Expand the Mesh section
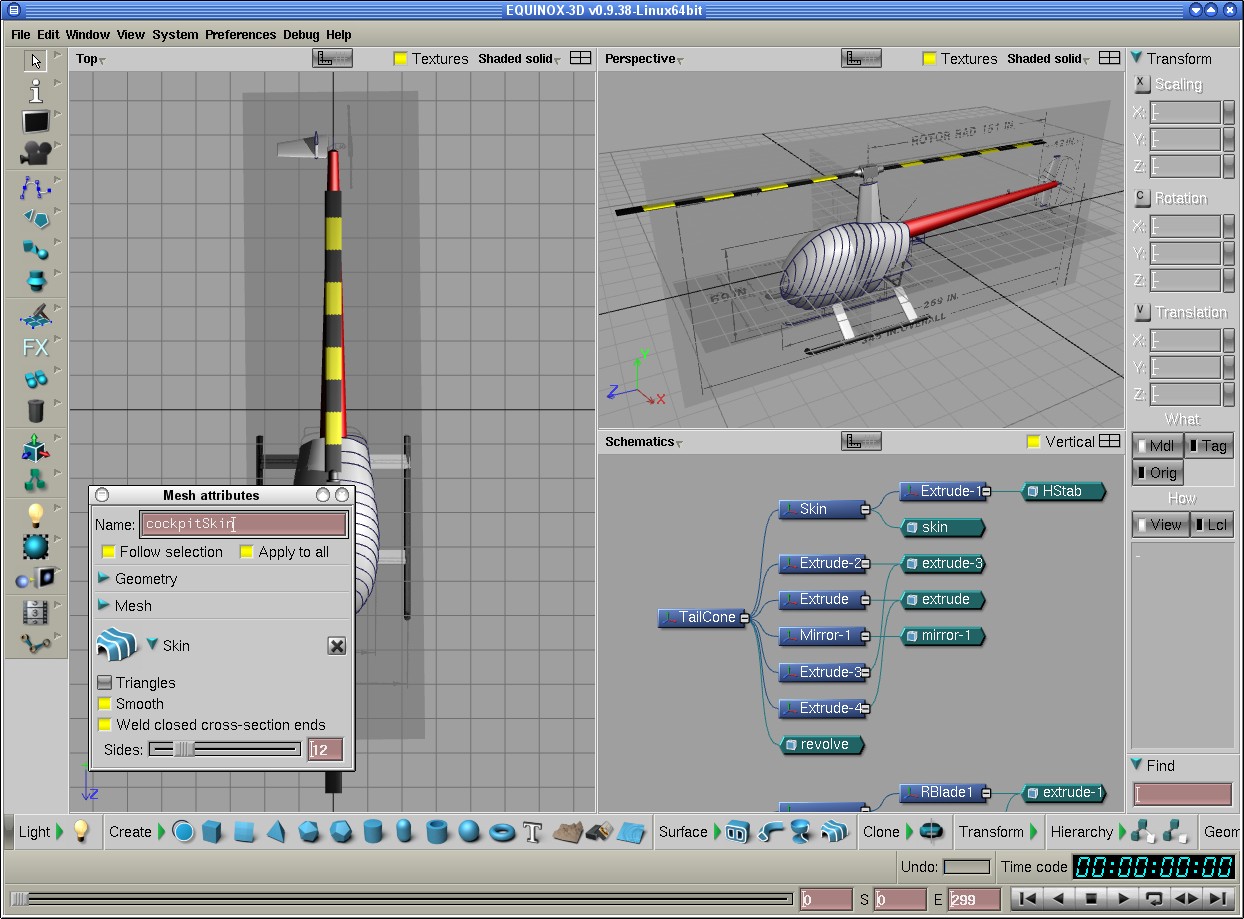The width and height of the screenshot is (1244, 919). pos(104,606)
